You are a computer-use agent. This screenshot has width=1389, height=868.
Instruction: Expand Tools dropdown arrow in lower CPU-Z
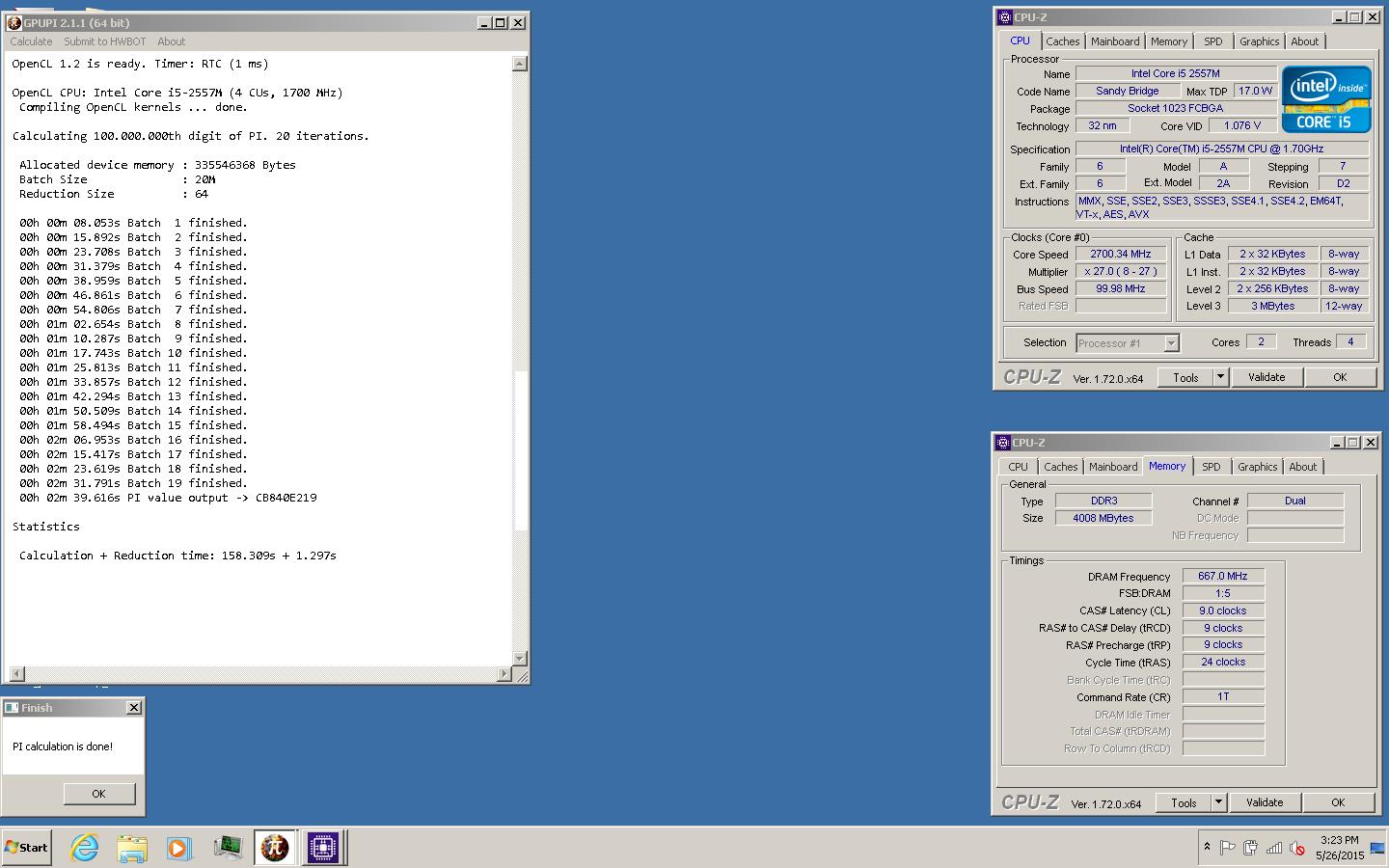[x=1218, y=802]
